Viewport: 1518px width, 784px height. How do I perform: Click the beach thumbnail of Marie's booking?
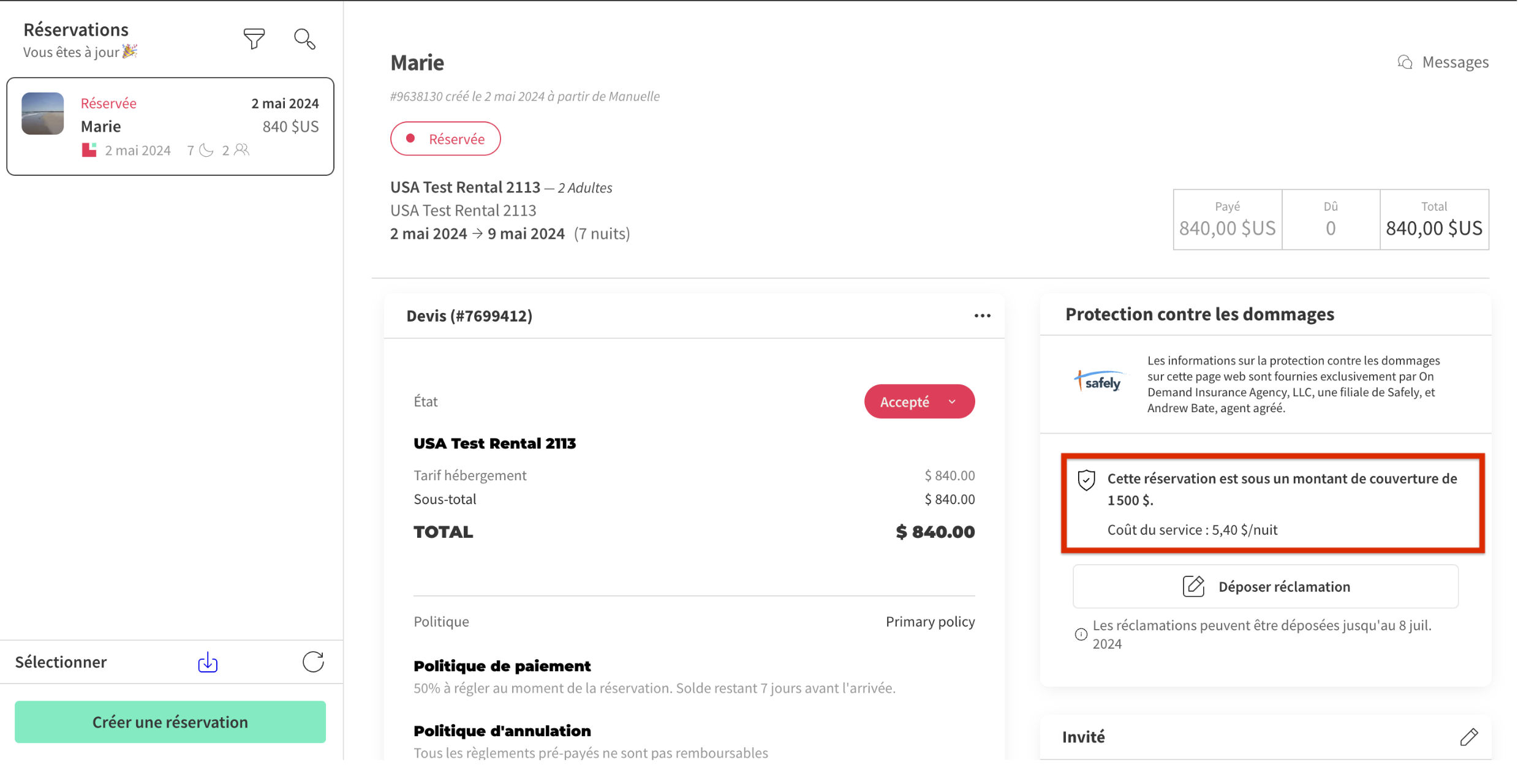pyautogui.click(x=43, y=113)
